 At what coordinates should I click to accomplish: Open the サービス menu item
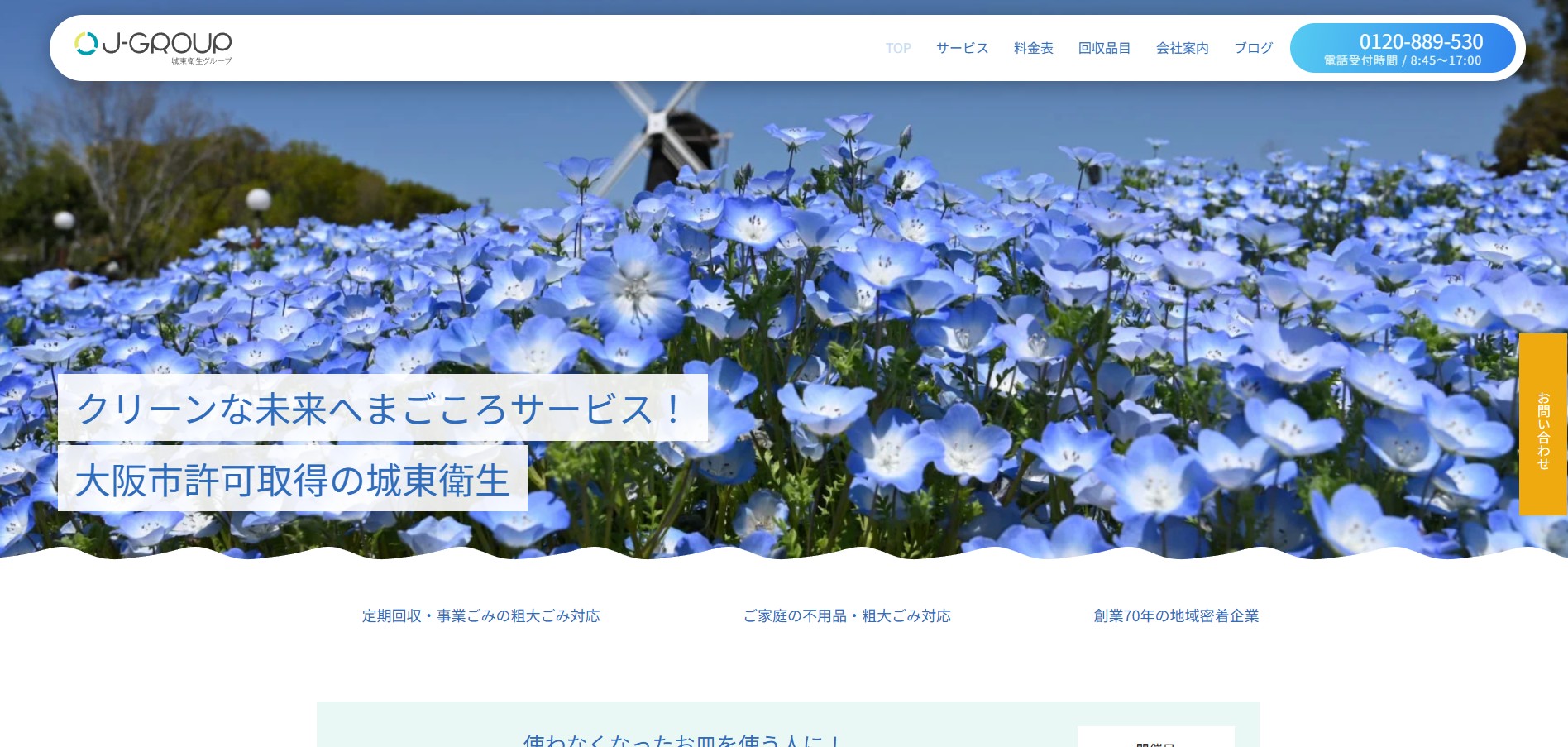962,48
